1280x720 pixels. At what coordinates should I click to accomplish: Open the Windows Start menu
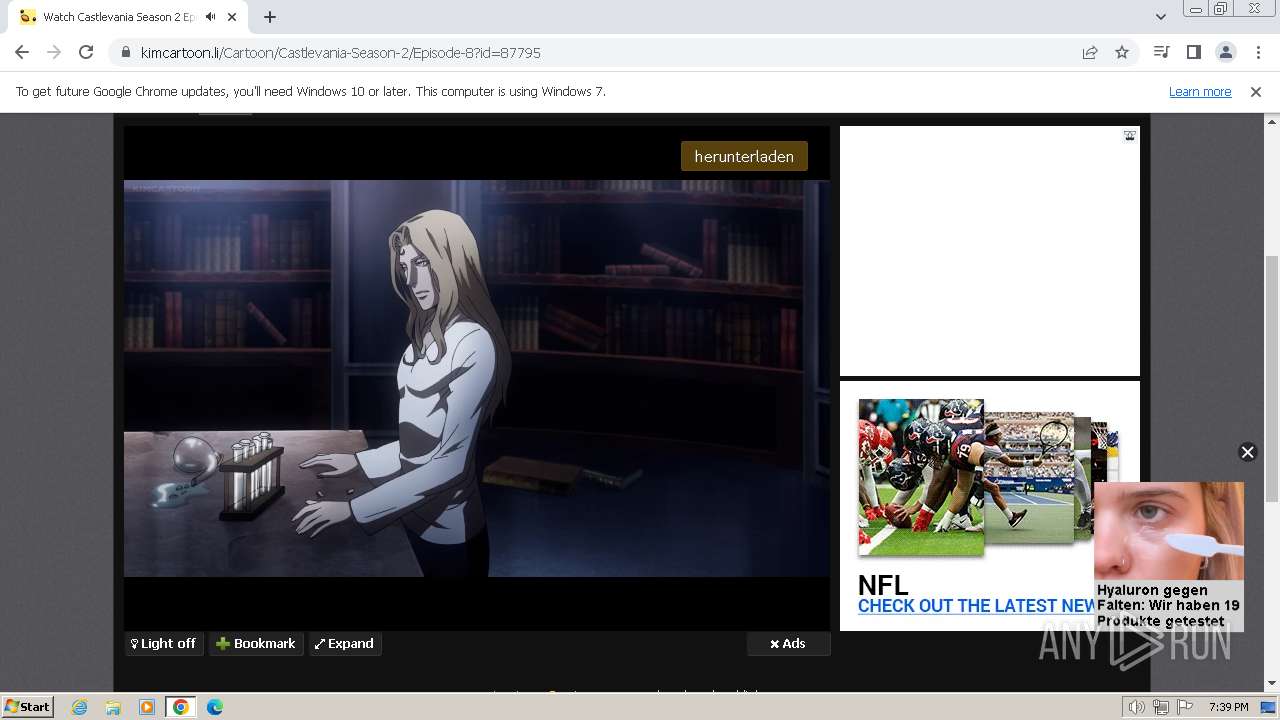(x=28, y=707)
